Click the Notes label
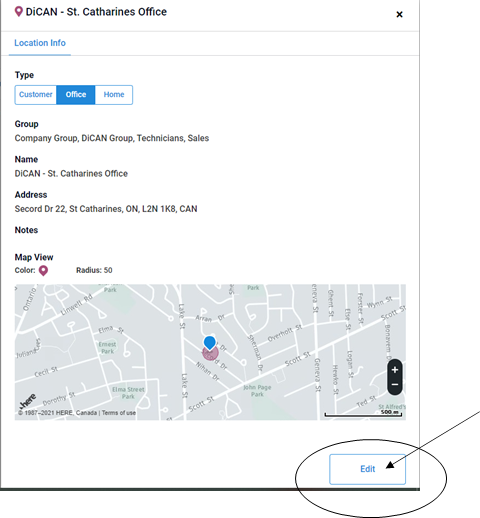Screen dimensions: 480x518 click(26, 230)
